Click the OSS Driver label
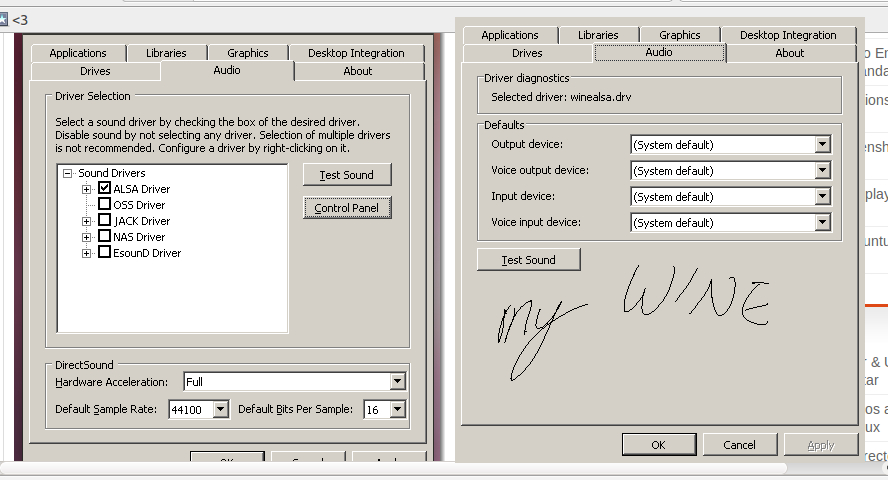 [139, 205]
